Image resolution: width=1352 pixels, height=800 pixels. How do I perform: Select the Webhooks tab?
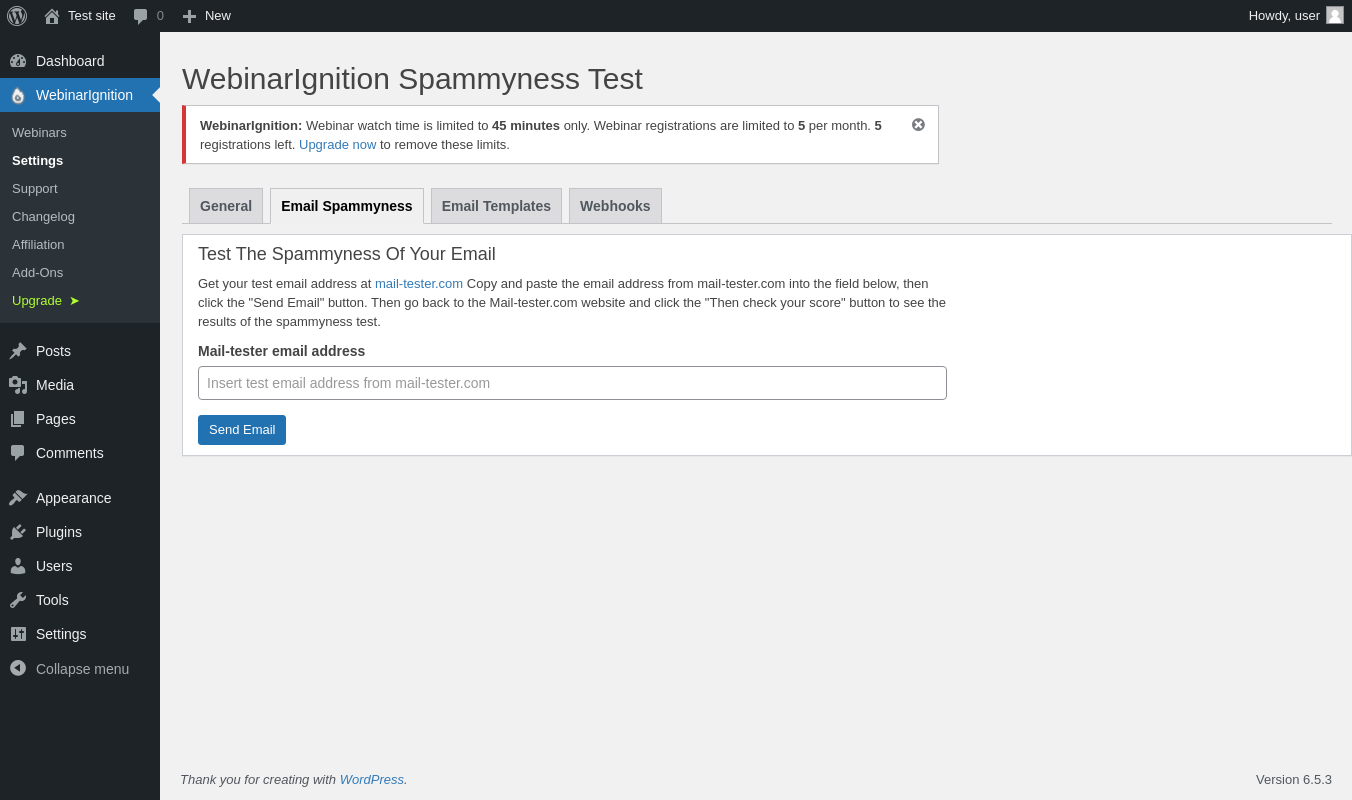tap(615, 206)
